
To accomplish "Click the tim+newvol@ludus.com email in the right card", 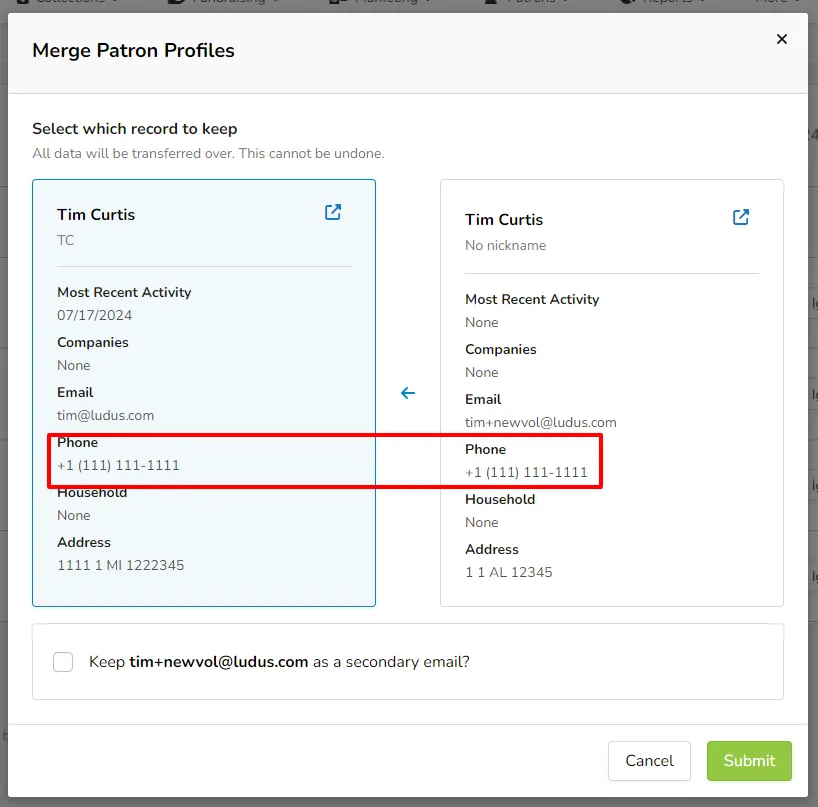I will point(541,423).
